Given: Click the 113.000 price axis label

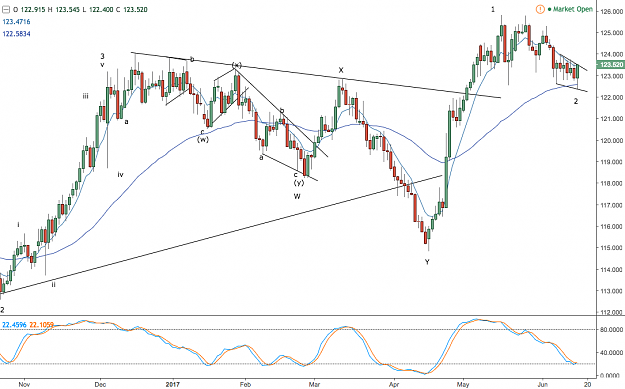Looking at the screenshot, I should coord(611,291).
